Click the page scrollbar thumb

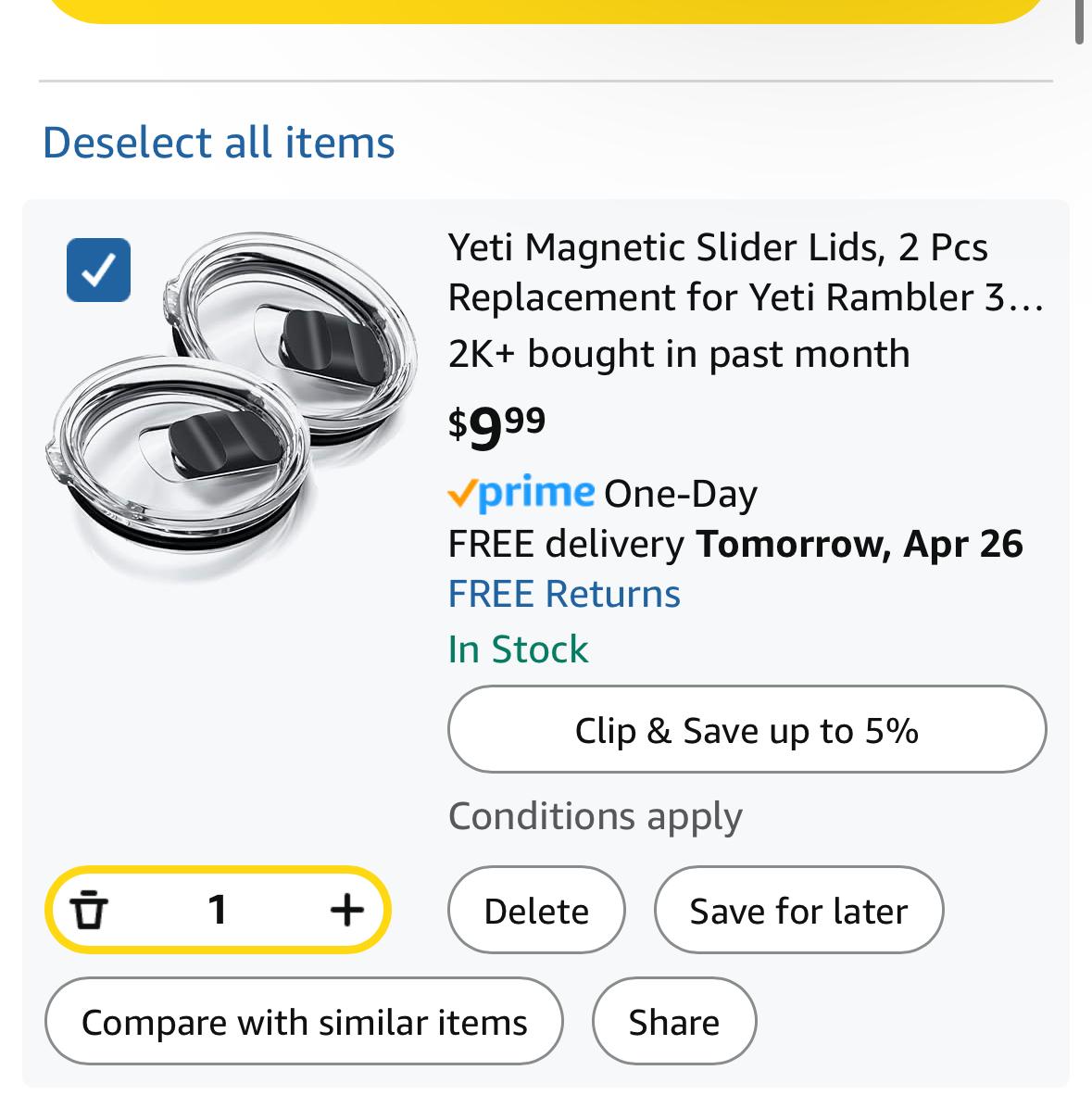click(1079, 21)
